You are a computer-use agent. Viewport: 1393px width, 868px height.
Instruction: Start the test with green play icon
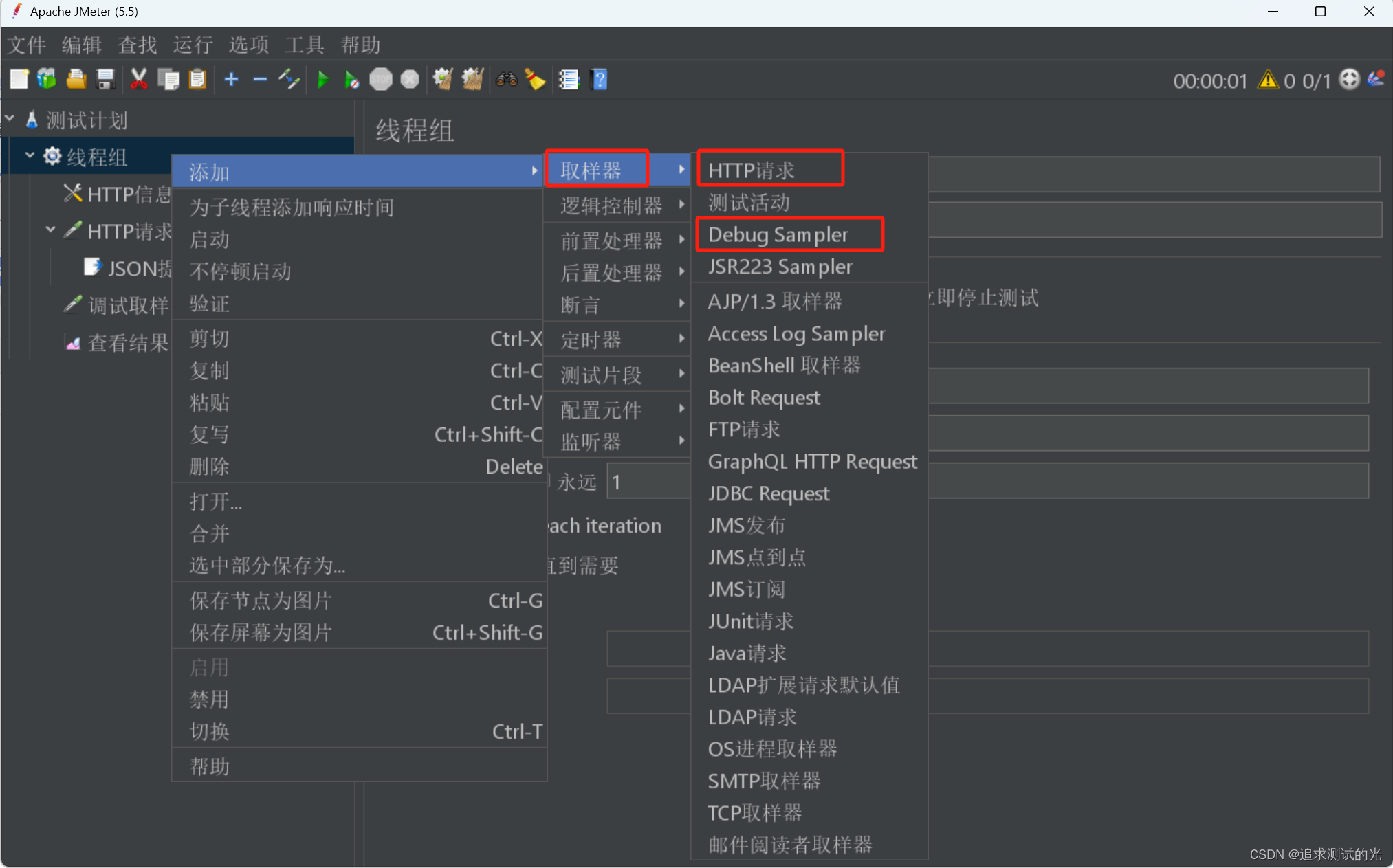pos(322,80)
